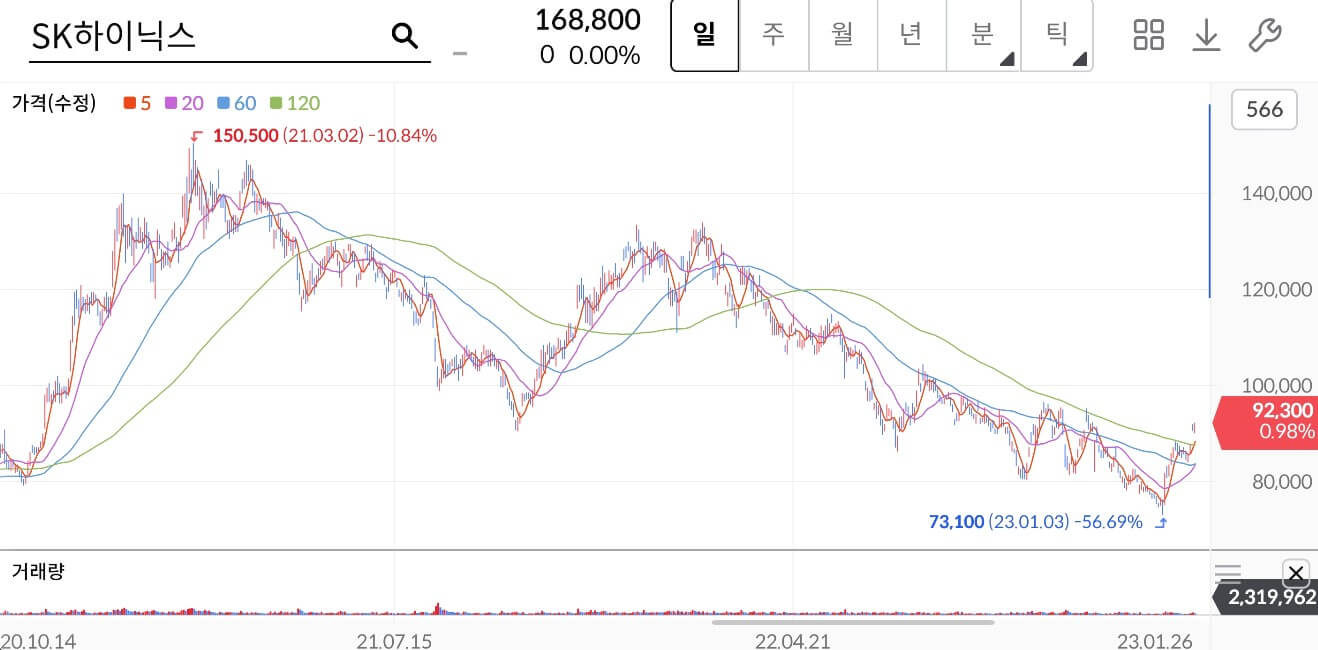
Task: Click the 2,319,962 volume value tag
Action: 1265,598
